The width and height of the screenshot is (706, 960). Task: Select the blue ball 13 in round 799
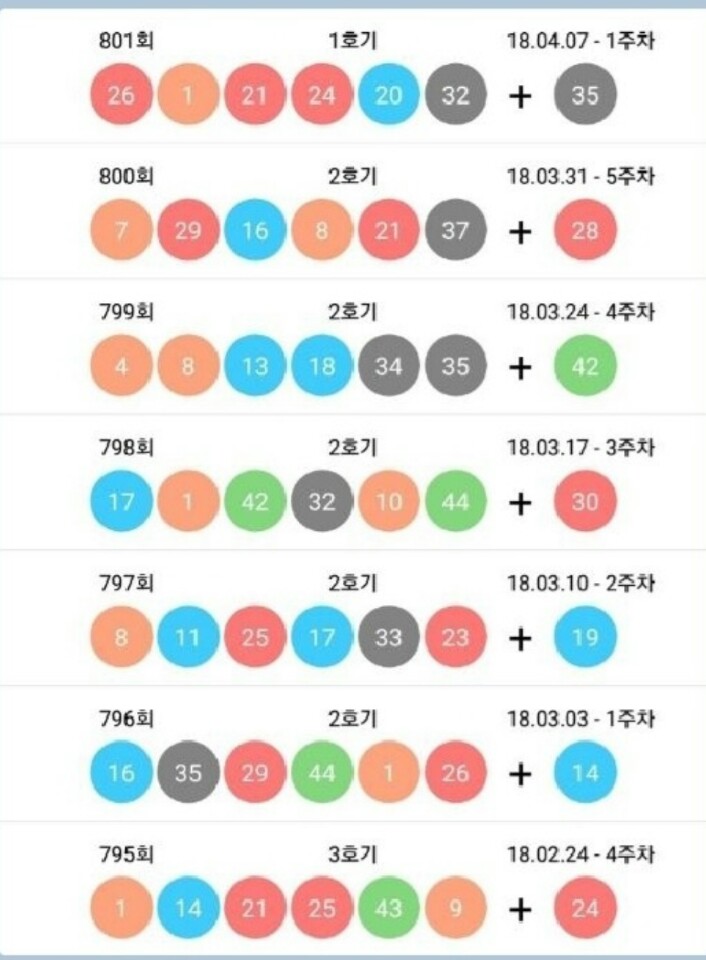255,366
